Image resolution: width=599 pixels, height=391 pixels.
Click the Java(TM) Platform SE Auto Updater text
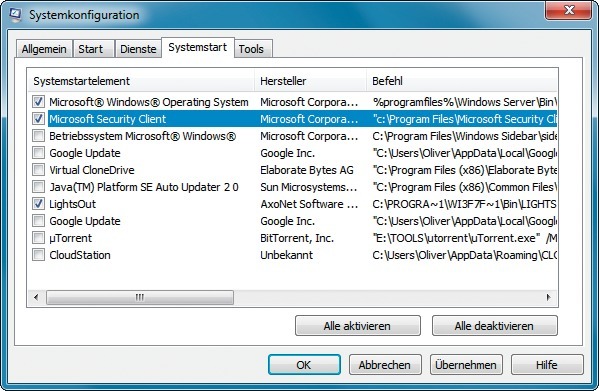[144, 187]
